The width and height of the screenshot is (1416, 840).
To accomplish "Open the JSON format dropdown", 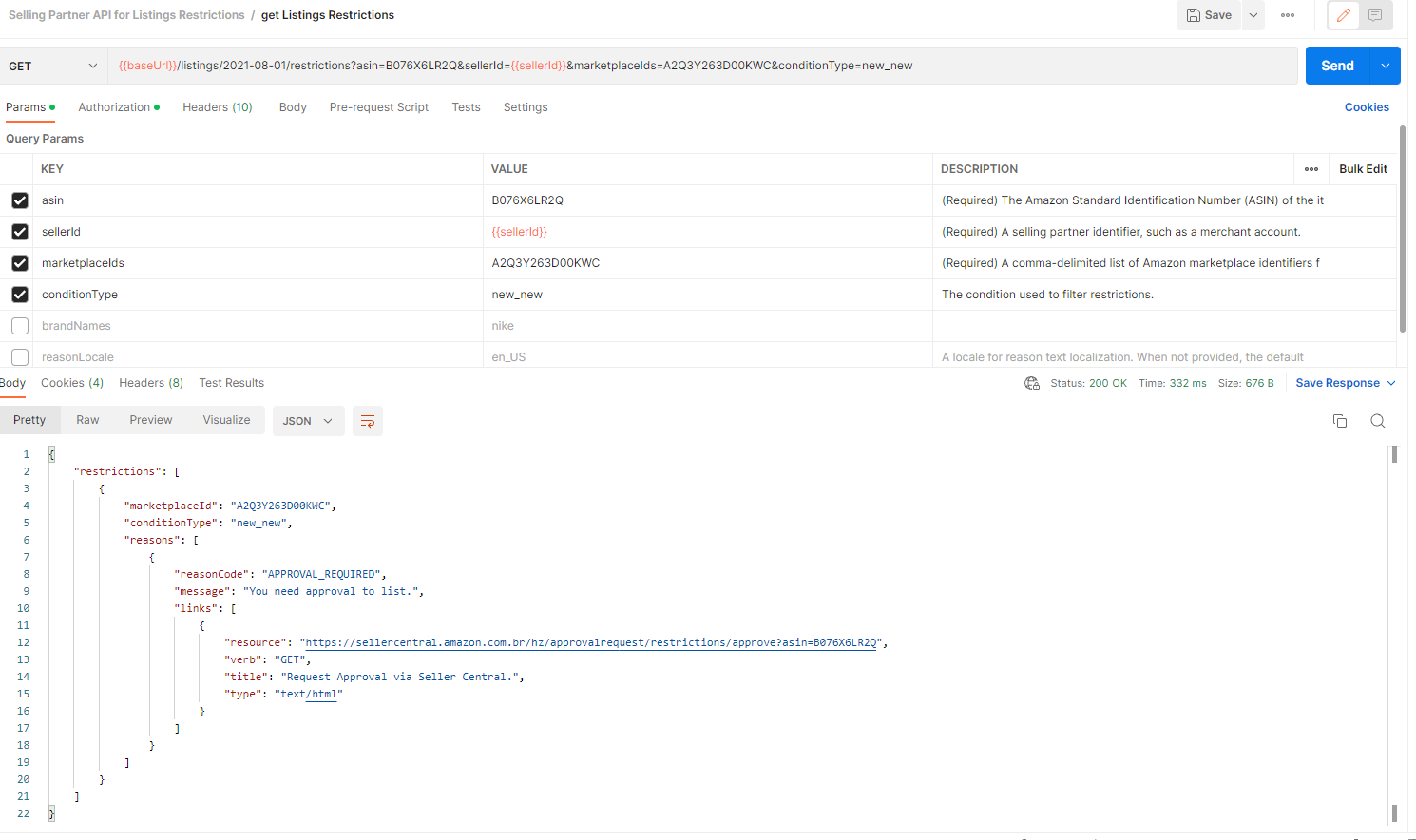I will point(308,421).
